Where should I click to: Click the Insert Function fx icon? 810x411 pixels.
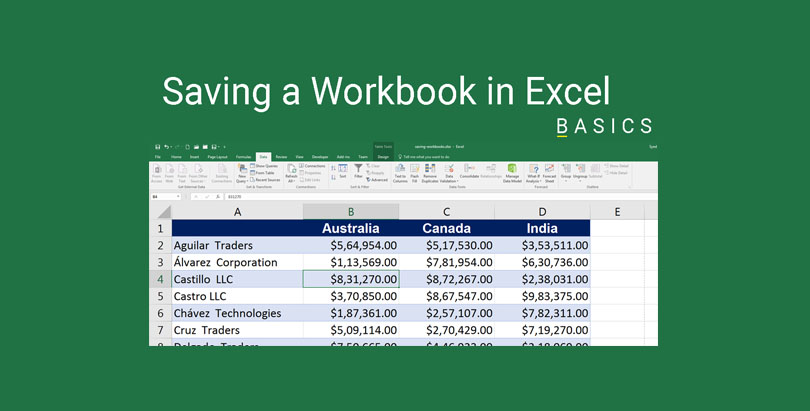(x=218, y=197)
